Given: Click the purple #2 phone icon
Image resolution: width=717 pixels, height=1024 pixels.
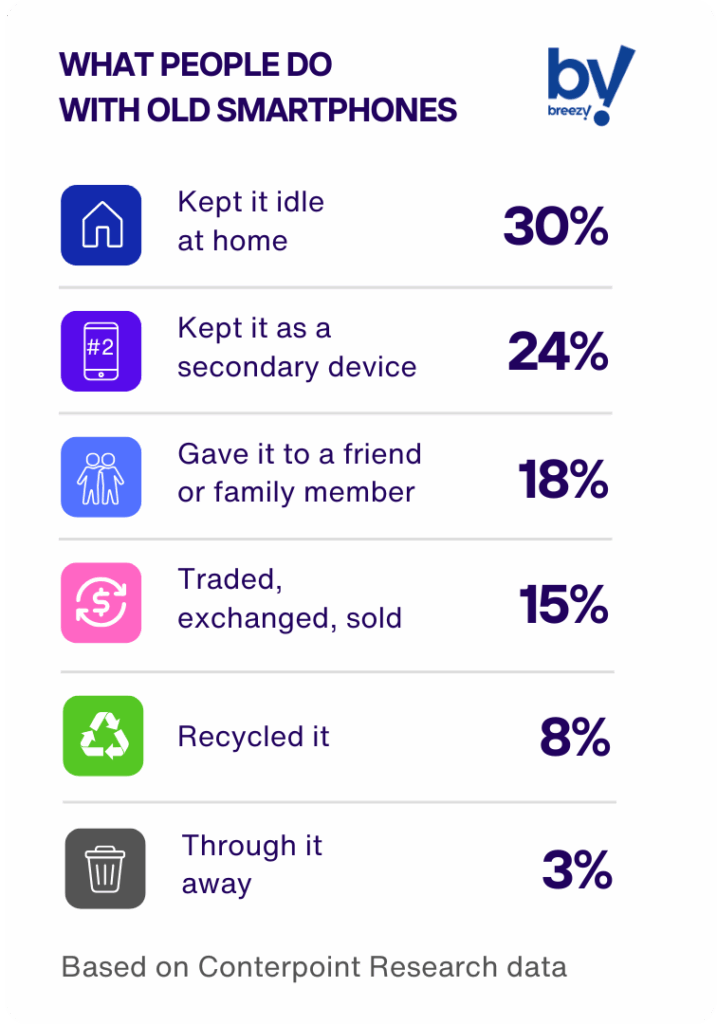Looking at the screenshot, I should (101, 351).
